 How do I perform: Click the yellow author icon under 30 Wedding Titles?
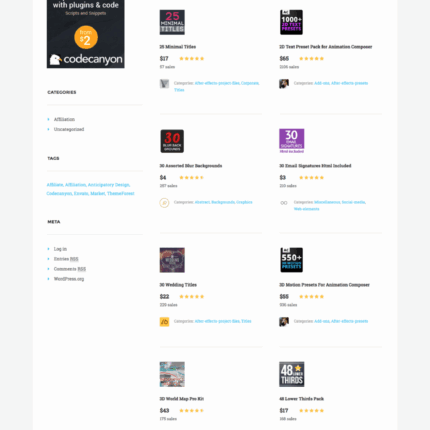(164, 322)
